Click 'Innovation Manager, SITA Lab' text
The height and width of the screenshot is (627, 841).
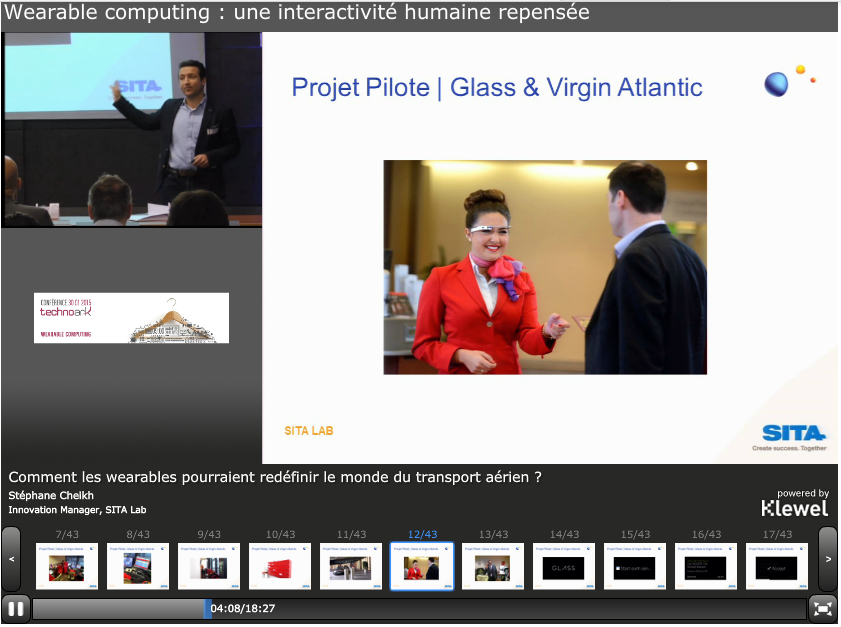(x=77, y=510)
